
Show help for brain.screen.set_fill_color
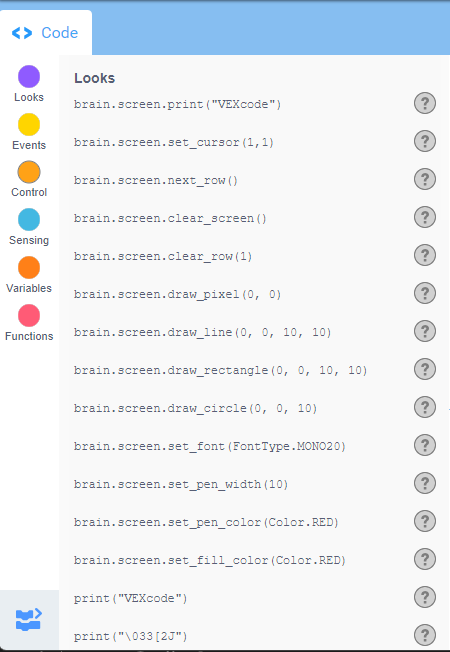click(425, 559)
